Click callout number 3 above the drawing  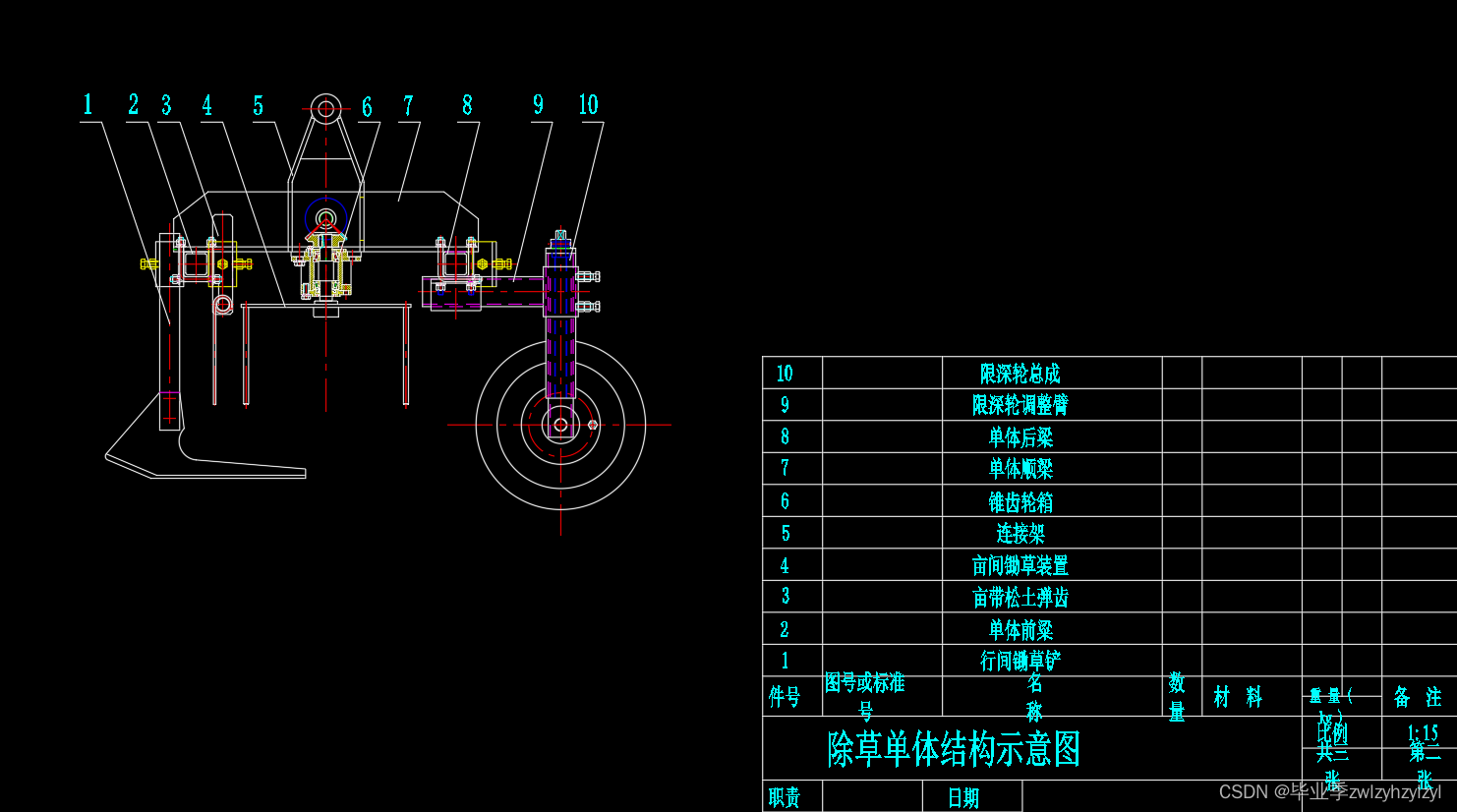click(166, 105)
